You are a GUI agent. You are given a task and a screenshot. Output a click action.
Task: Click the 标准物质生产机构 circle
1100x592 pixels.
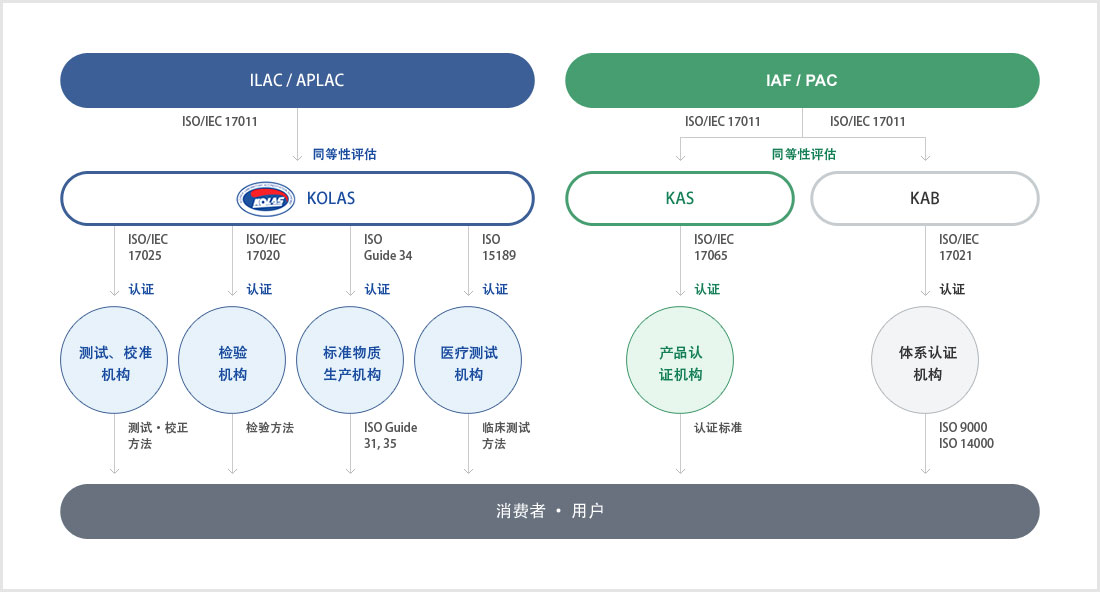click(351, 361)
